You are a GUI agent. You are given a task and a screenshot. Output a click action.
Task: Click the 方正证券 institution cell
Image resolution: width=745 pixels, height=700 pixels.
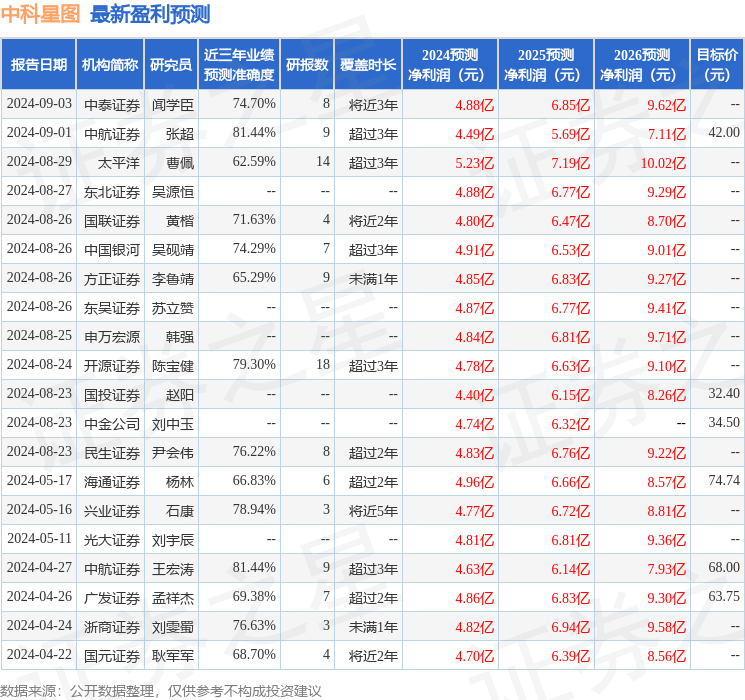112,278
